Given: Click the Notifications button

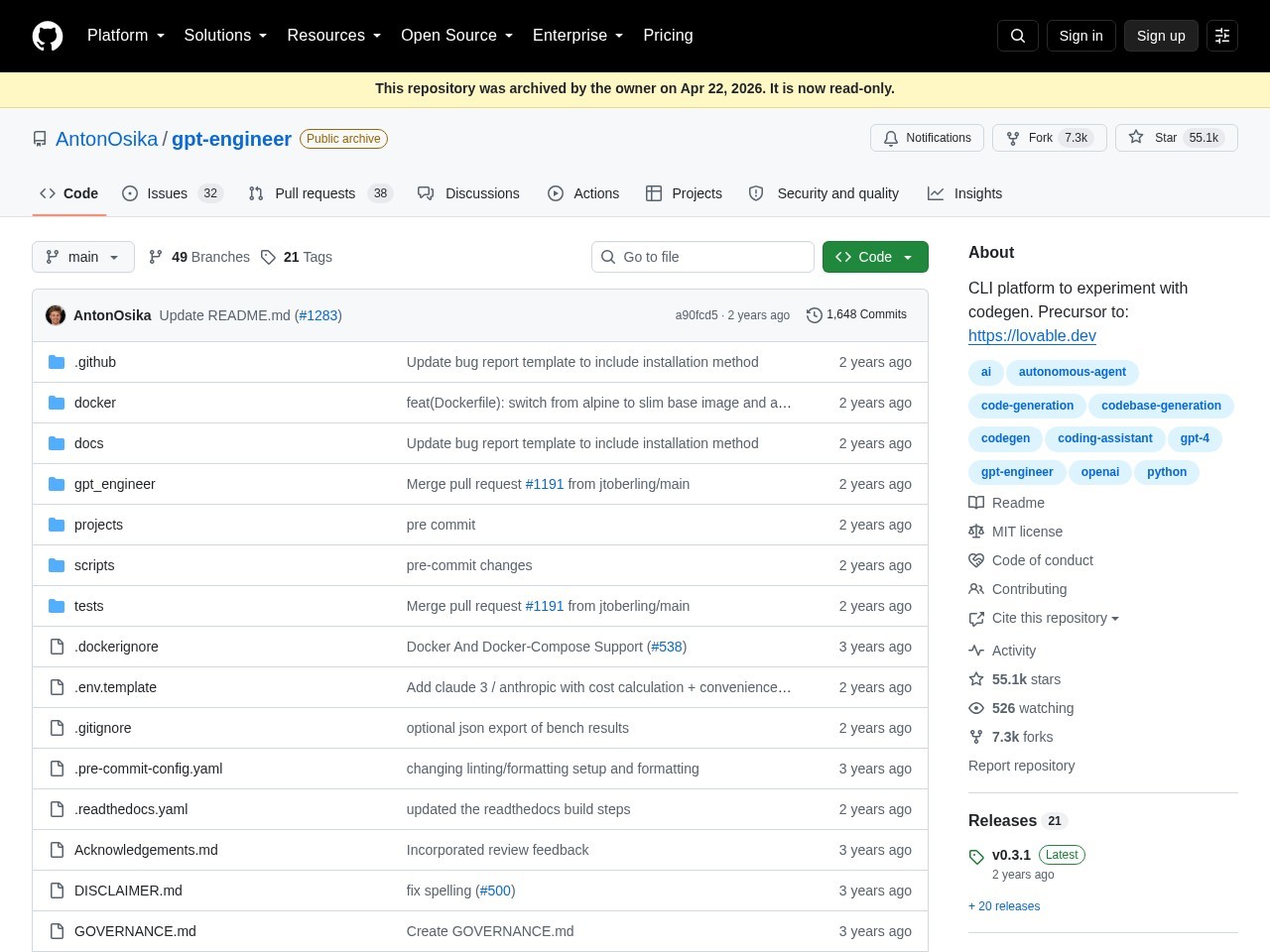Looking at the screenshot, I should (927, 138).
